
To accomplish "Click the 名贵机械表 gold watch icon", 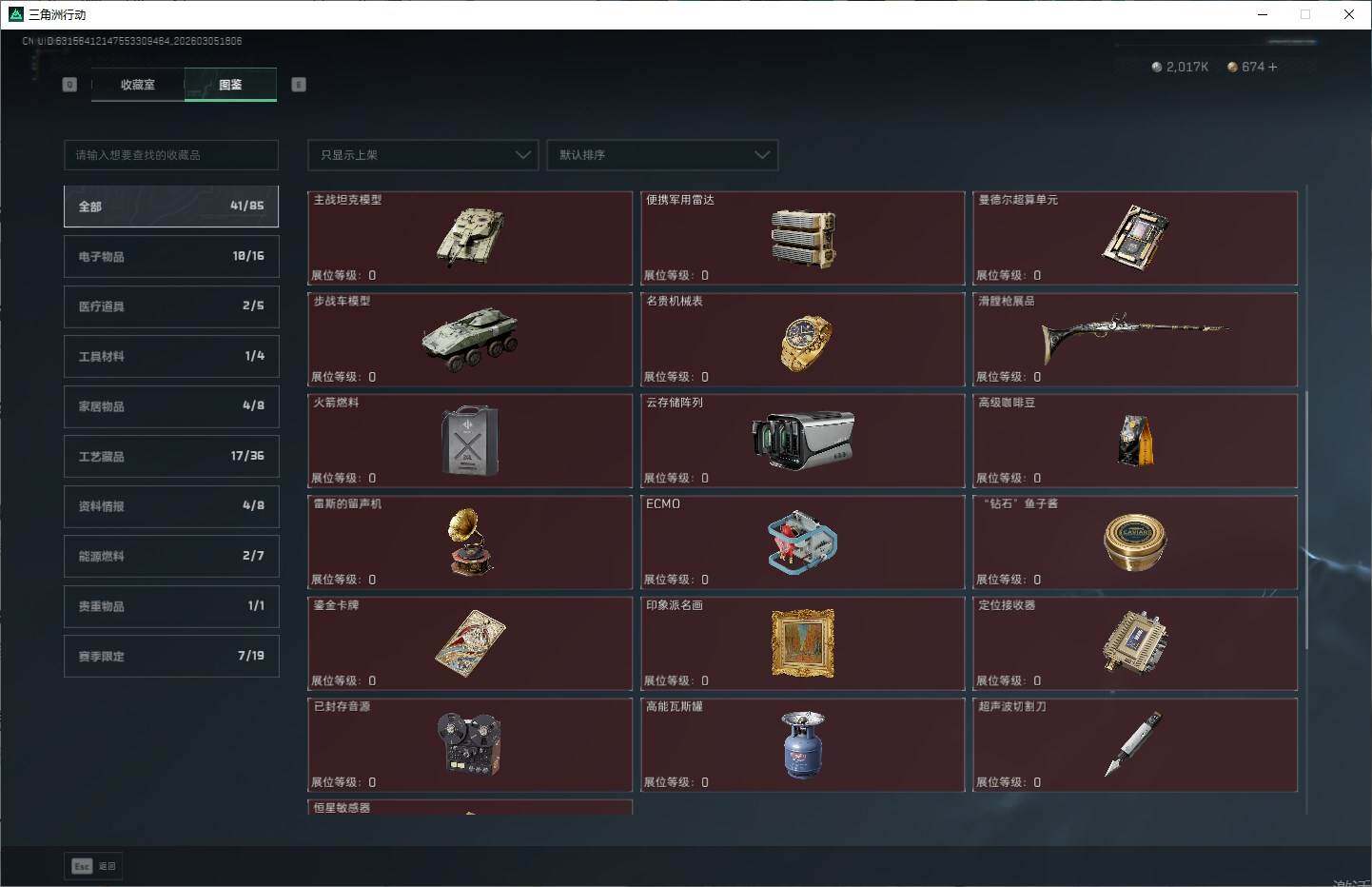I will 805,343.
